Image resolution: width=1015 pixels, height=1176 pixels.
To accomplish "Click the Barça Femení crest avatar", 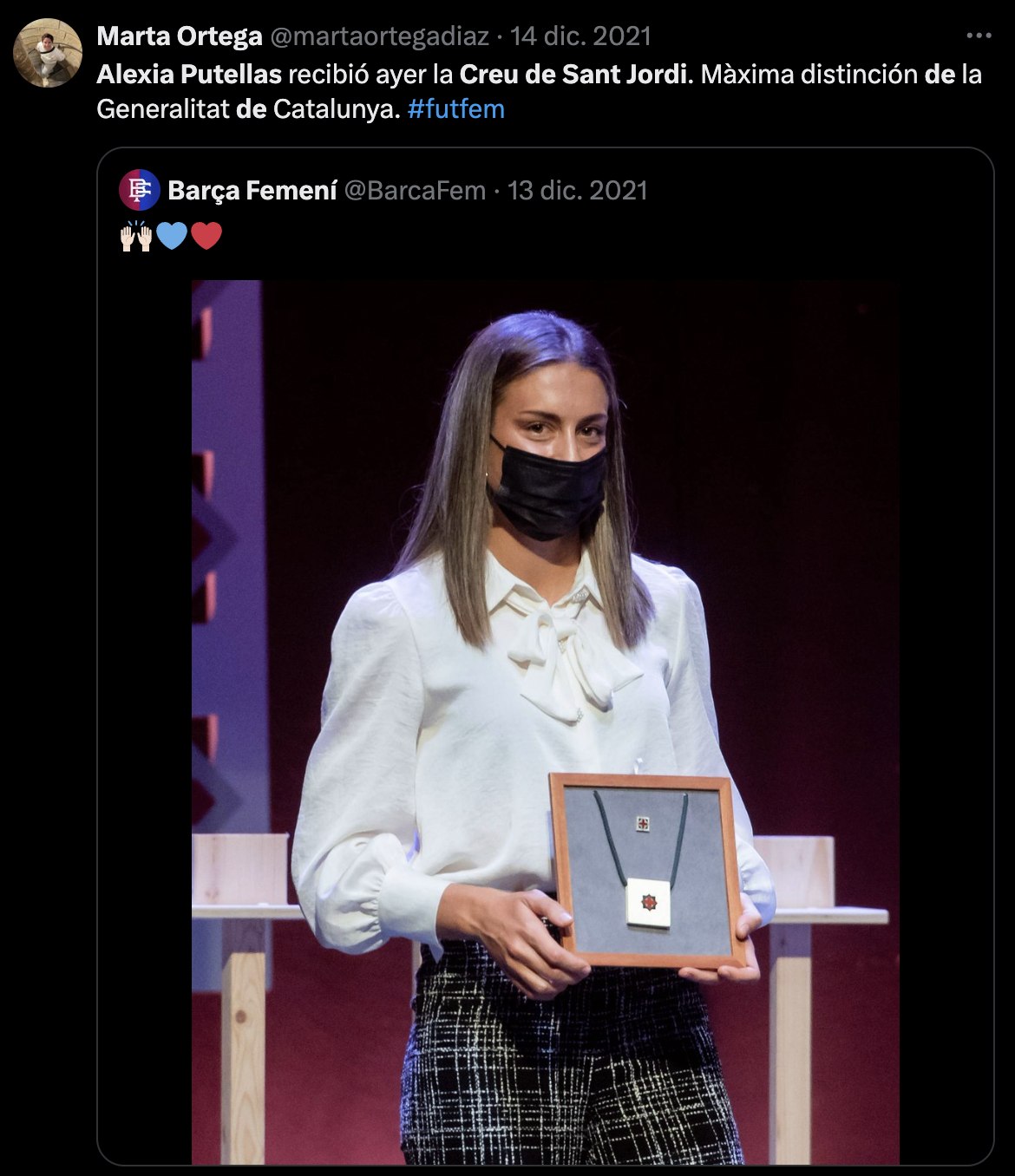I will pyautogui.click(x=141, y=190).
